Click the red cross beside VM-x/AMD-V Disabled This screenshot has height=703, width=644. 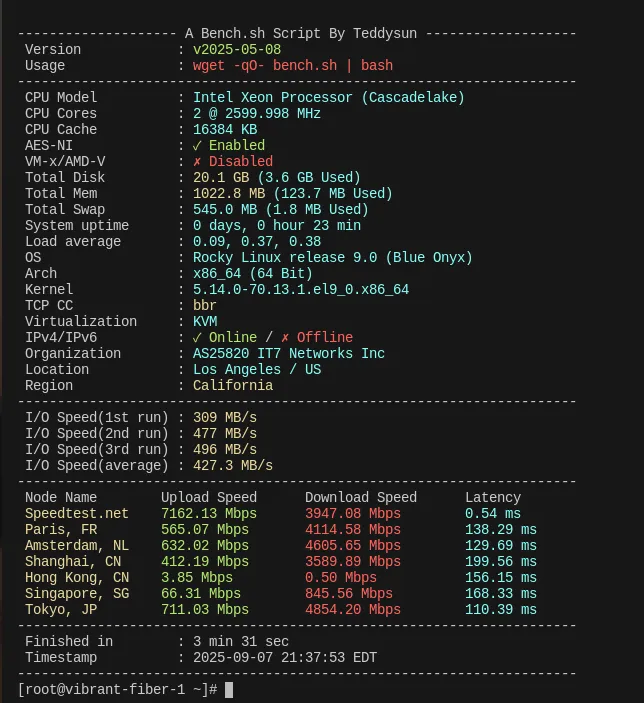tap(197, 161)
